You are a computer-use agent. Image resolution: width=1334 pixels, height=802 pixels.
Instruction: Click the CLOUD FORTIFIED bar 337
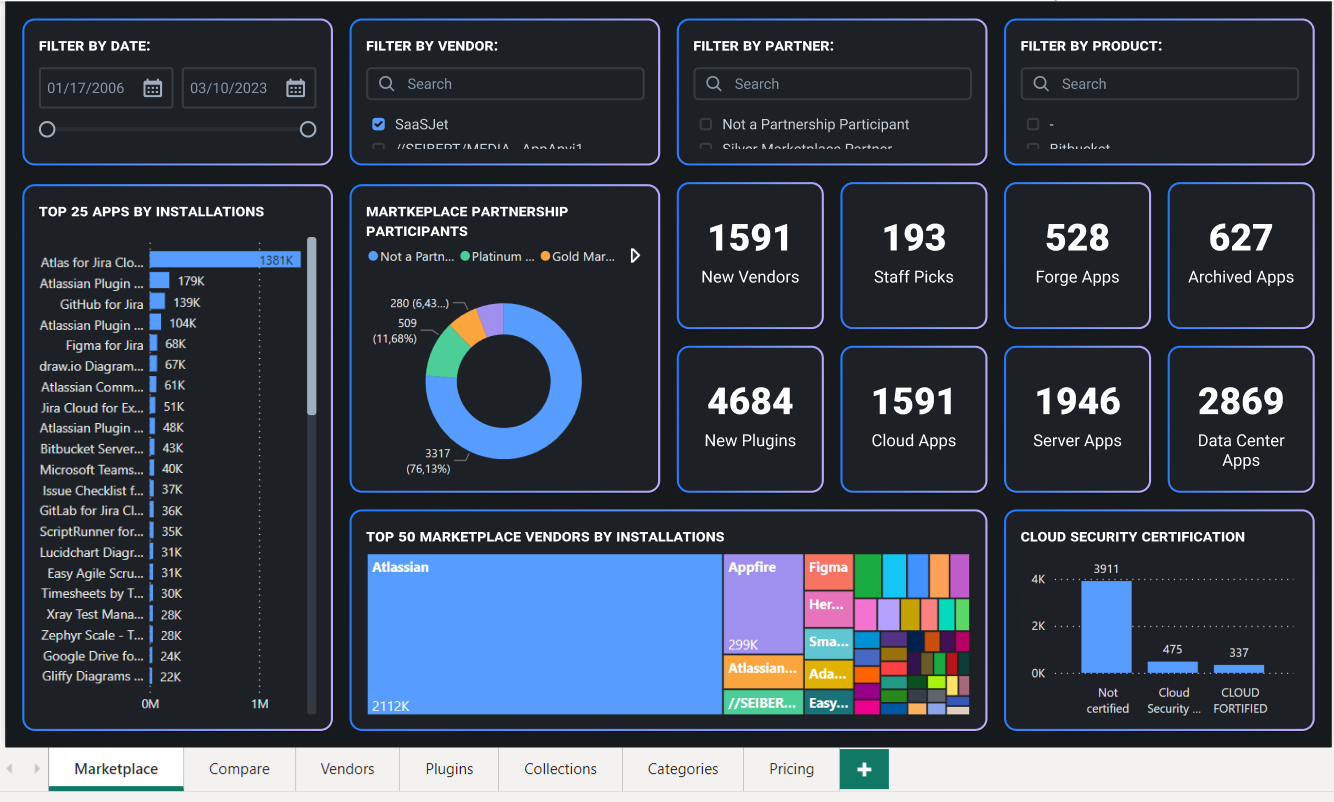click(x=1239, y=669)
